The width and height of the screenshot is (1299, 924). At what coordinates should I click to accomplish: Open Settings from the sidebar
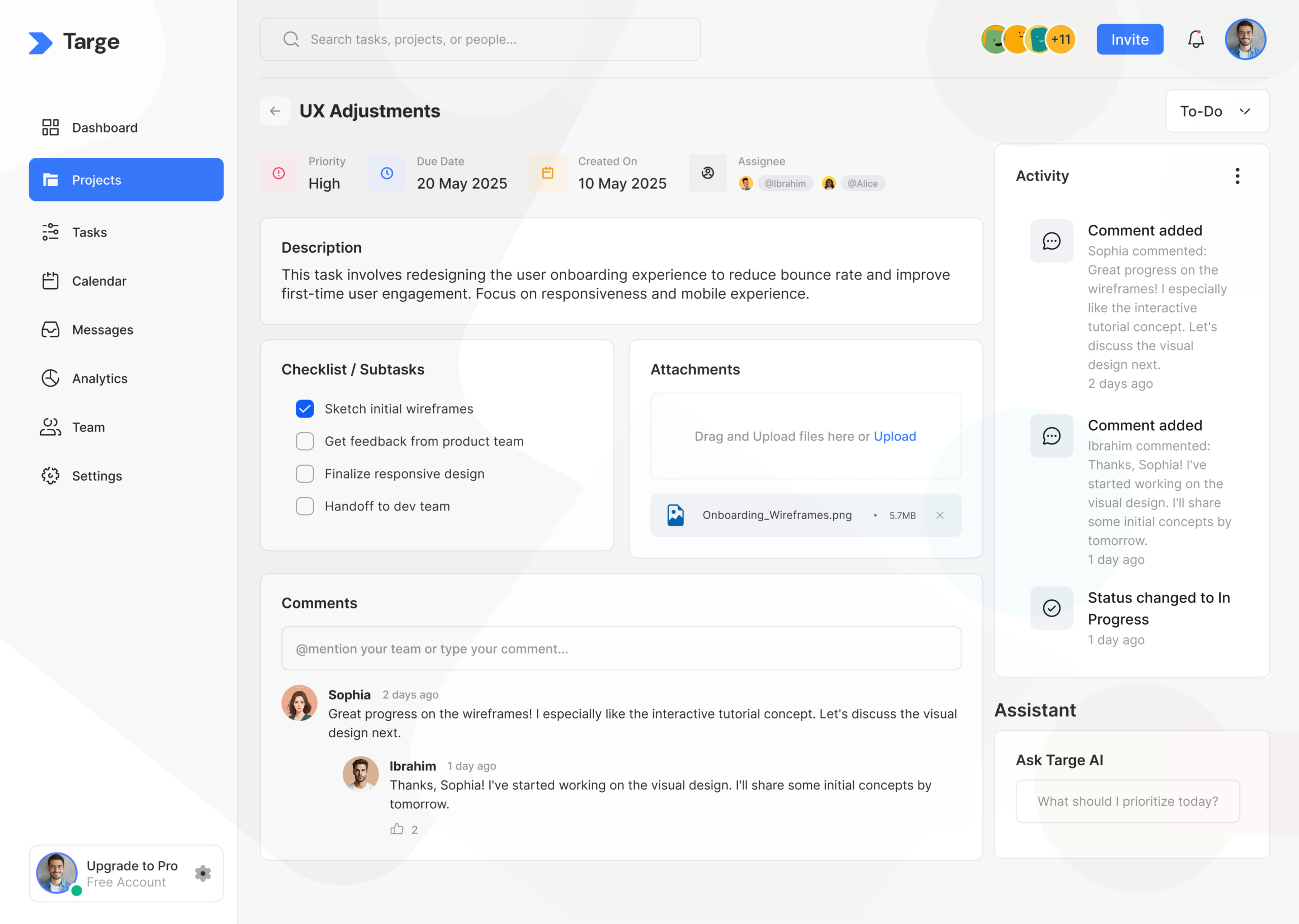[97, 475]
